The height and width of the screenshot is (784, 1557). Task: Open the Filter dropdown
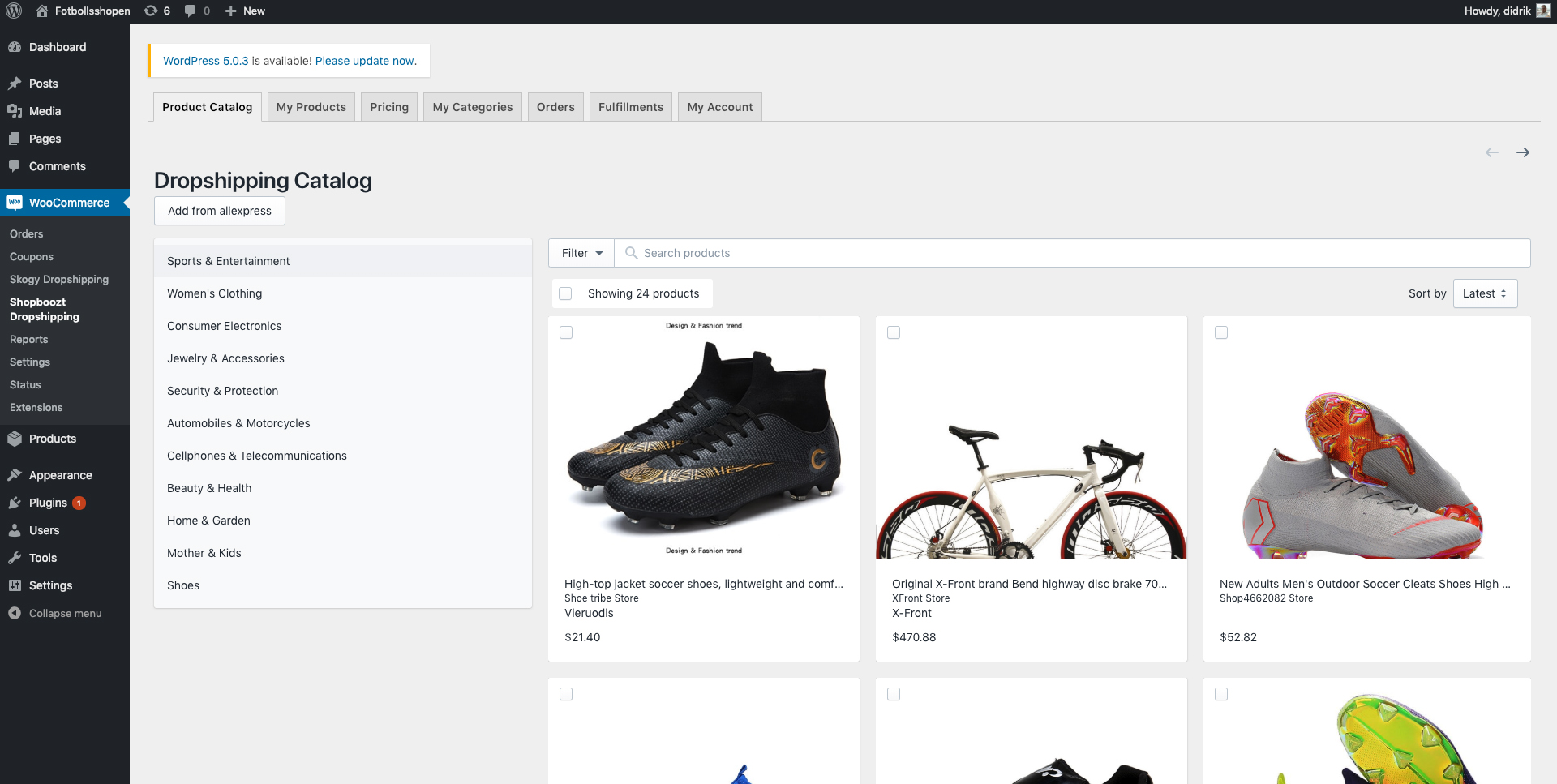(x=581, y=253)
